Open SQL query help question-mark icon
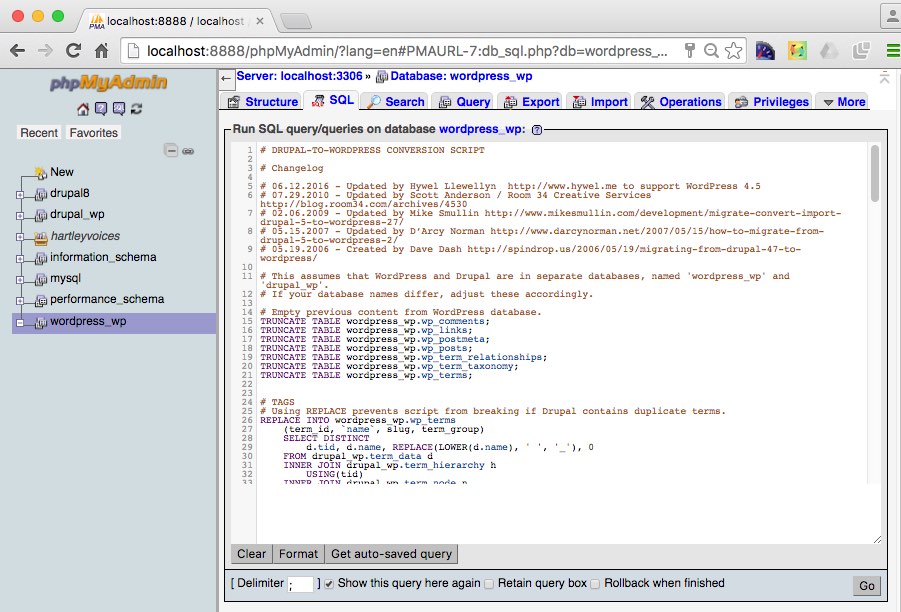This screenshot has width=901, height=612. [537, 130]
